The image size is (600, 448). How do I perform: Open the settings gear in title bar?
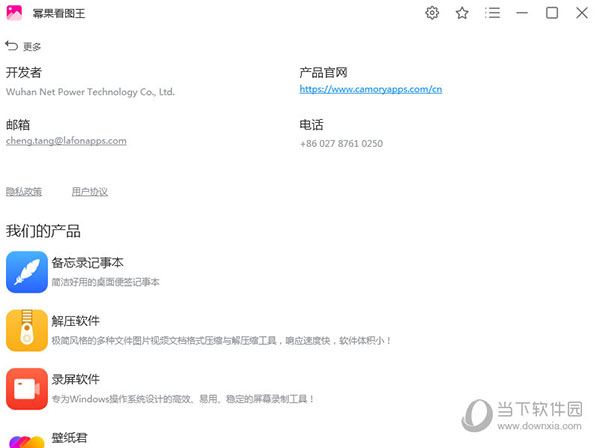click(x=432, y=13)
